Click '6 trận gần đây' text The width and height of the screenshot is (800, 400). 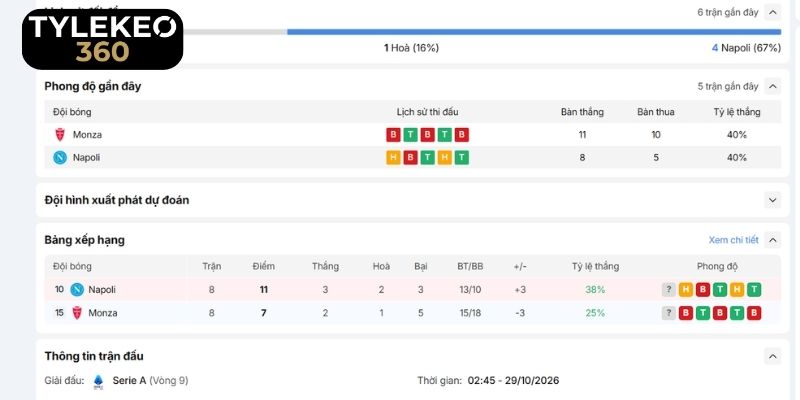point(728,12)
